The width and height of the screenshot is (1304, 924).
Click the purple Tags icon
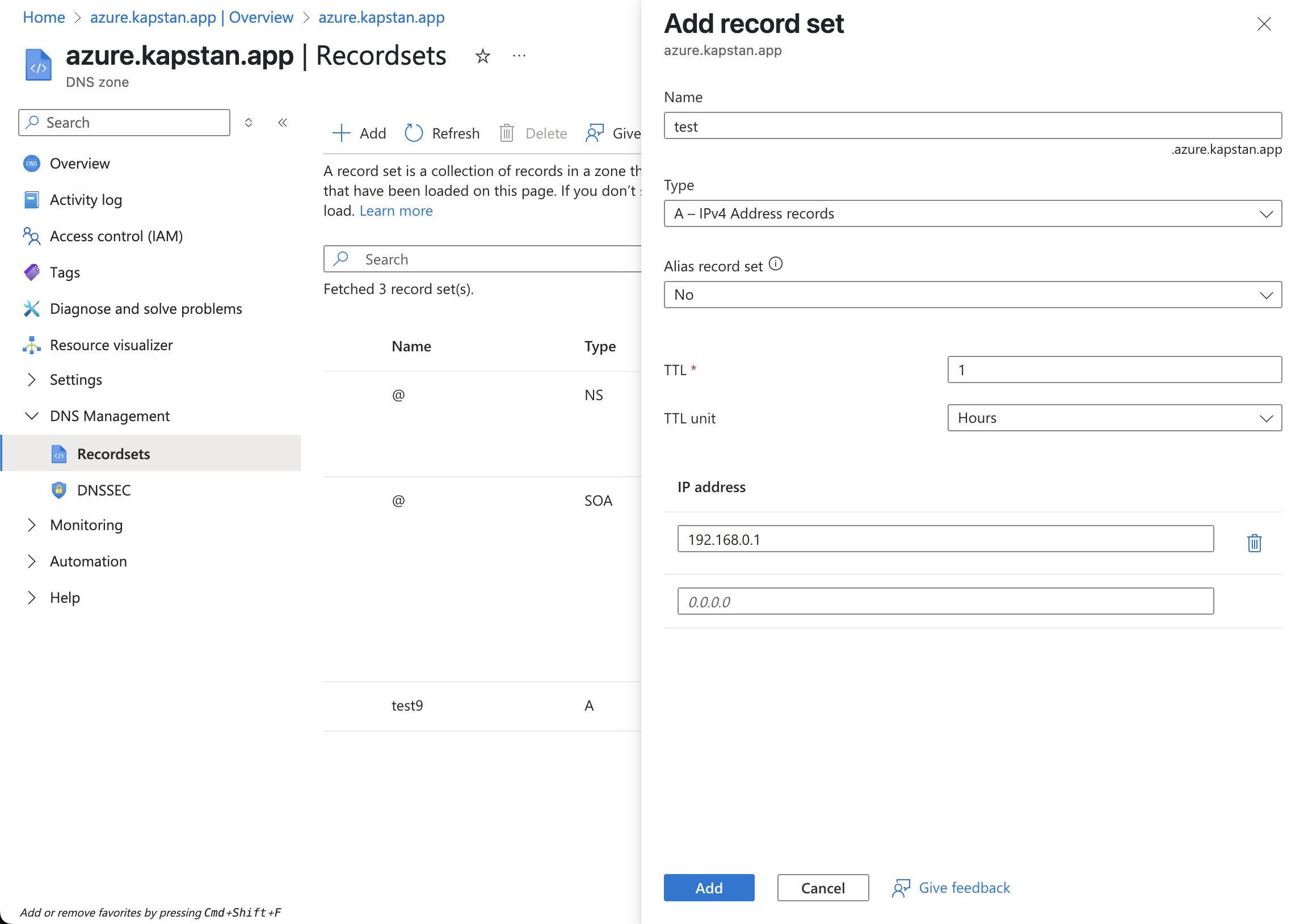coord(32,272)
